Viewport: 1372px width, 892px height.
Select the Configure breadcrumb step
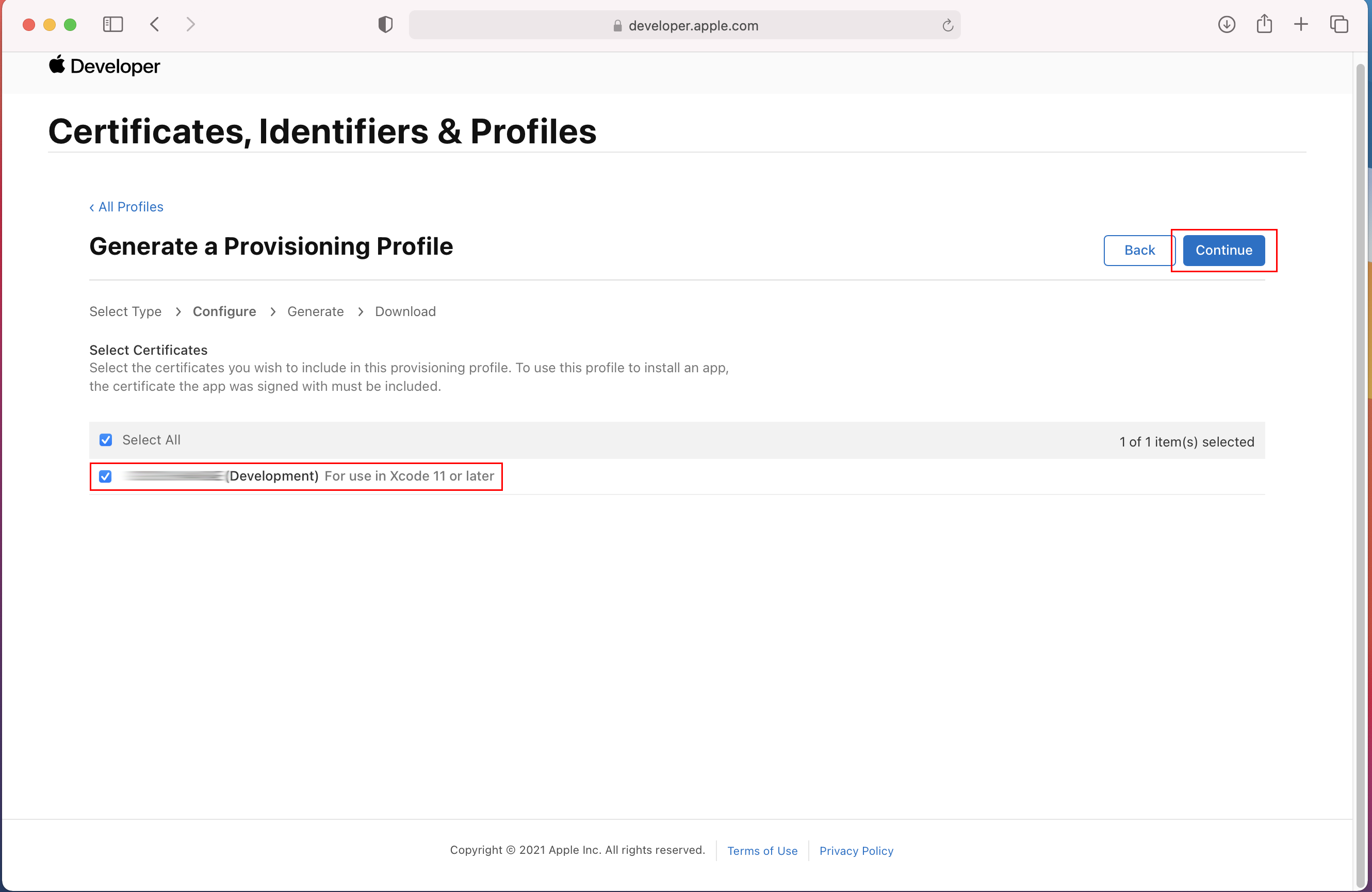click(x=224, y=312)
